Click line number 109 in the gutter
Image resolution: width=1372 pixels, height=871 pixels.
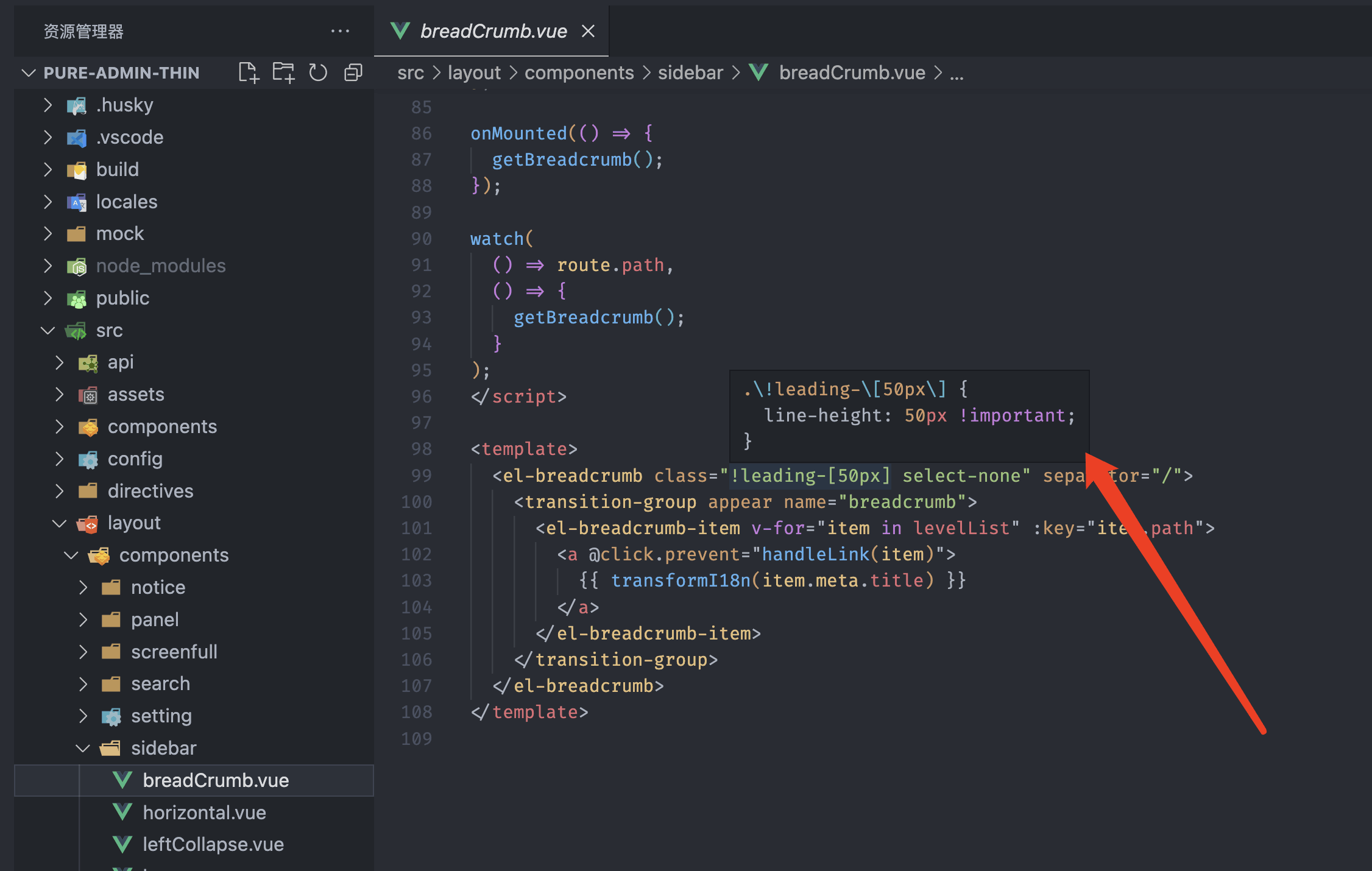pos(416,739)
